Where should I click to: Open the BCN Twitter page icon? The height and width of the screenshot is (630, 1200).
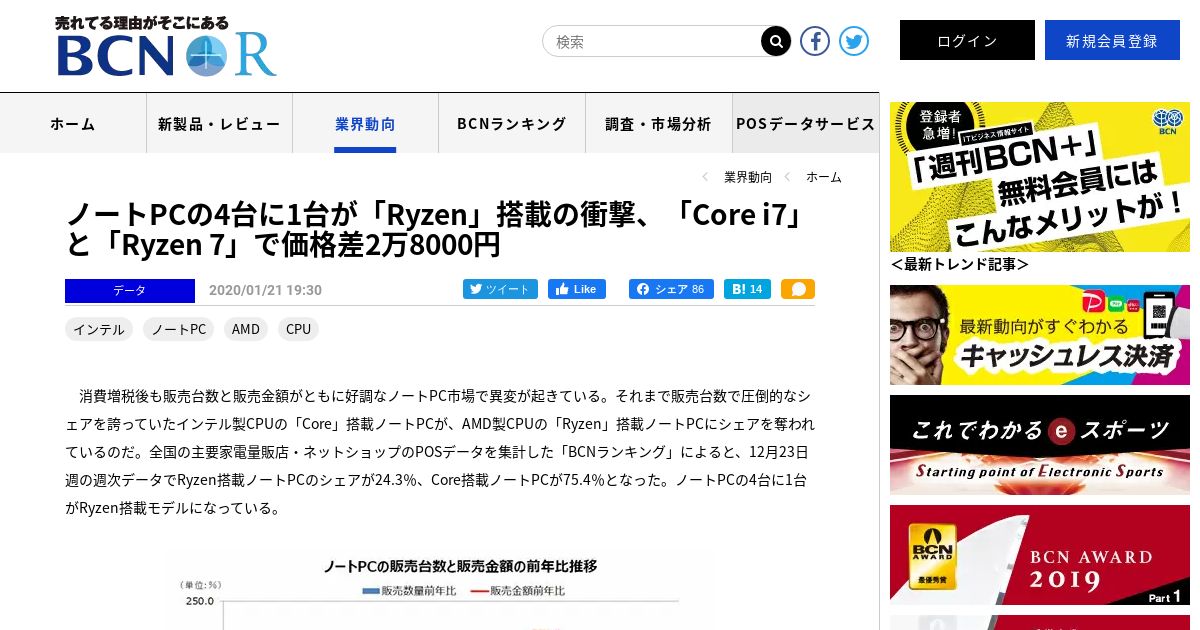click(854, 41)
